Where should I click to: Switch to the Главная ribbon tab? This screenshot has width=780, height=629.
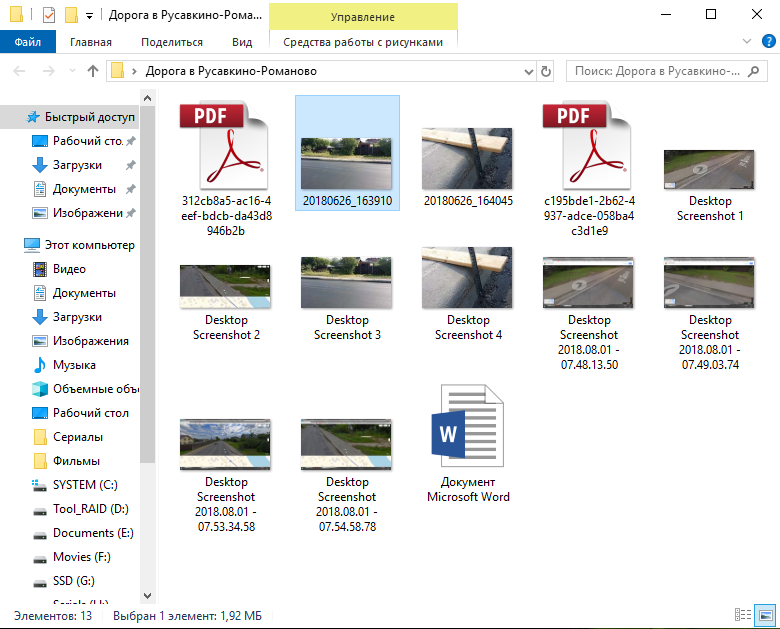[91, 42]
